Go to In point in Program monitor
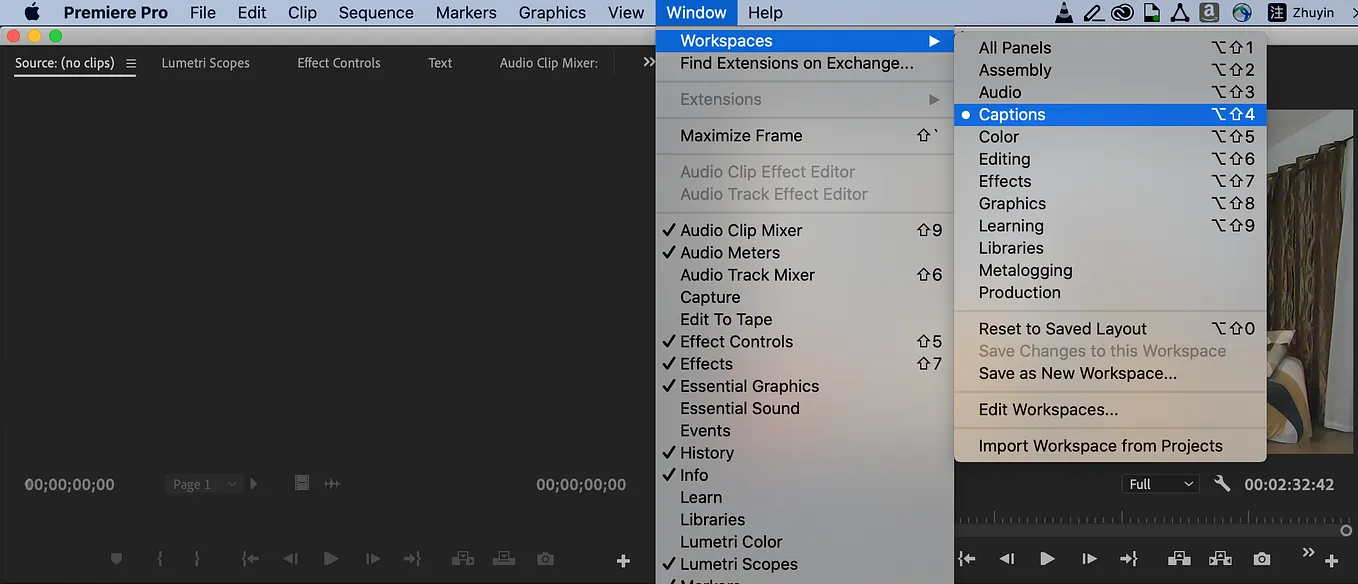 (x=967, y=559)
